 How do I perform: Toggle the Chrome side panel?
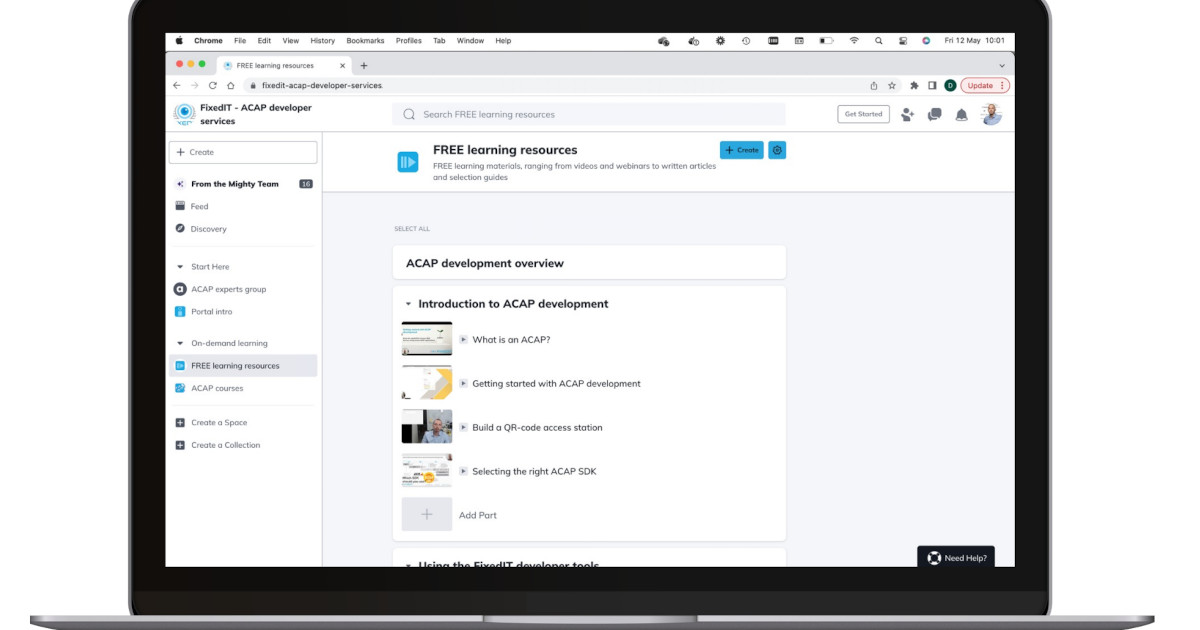932,86
